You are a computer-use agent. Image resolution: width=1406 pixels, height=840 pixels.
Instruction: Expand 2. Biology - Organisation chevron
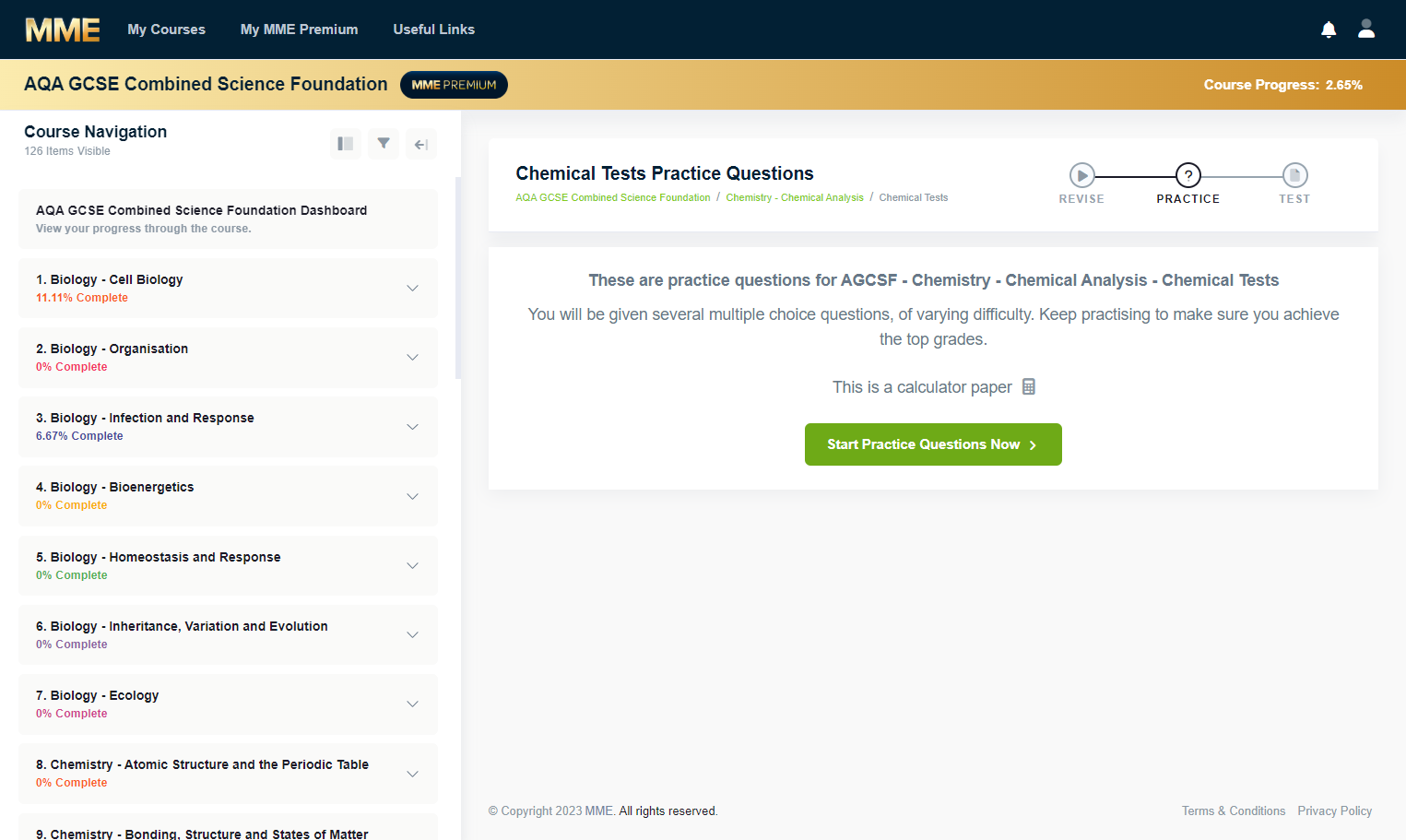coord(412,358)
